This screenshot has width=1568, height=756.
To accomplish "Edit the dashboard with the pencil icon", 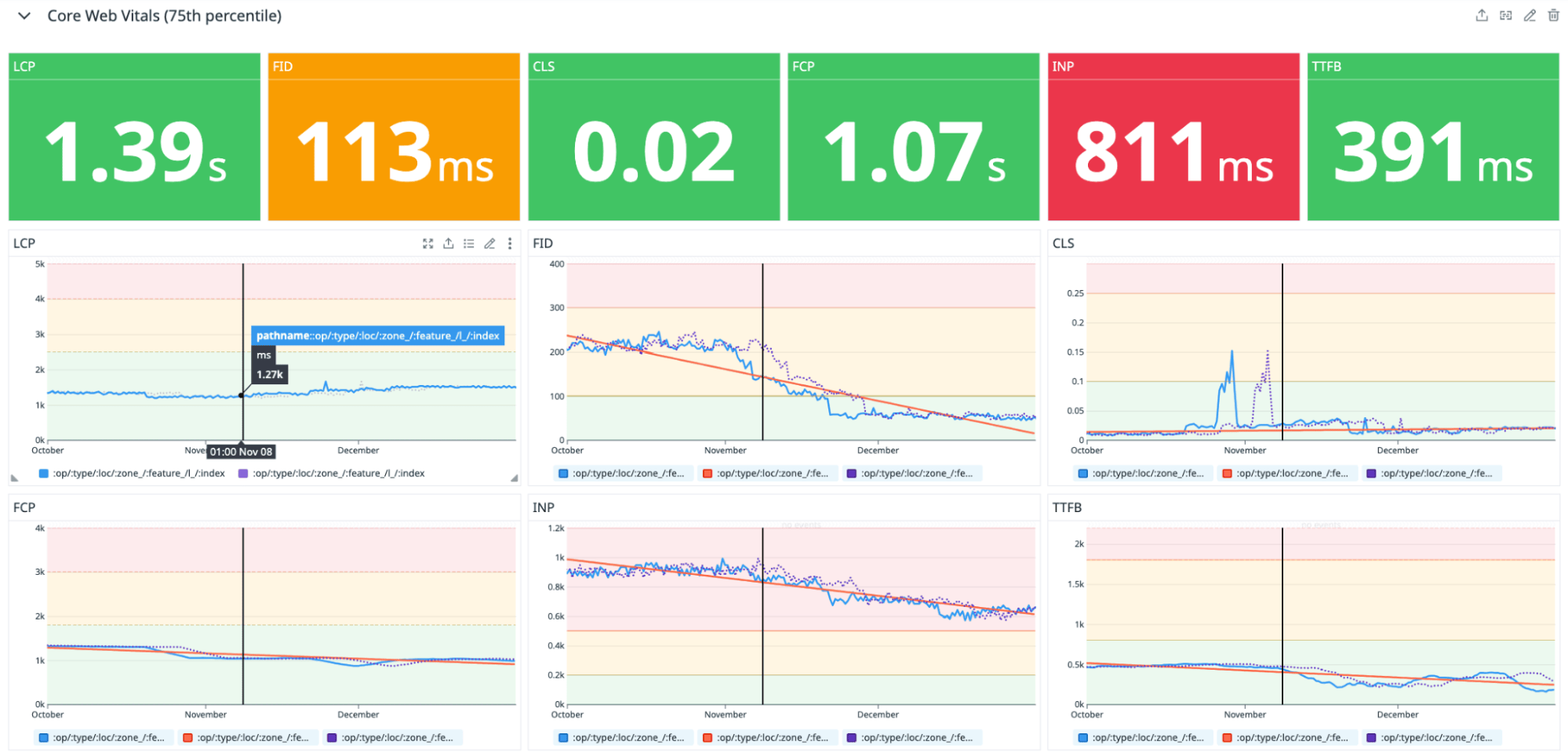I will (x=1529, y=15).
